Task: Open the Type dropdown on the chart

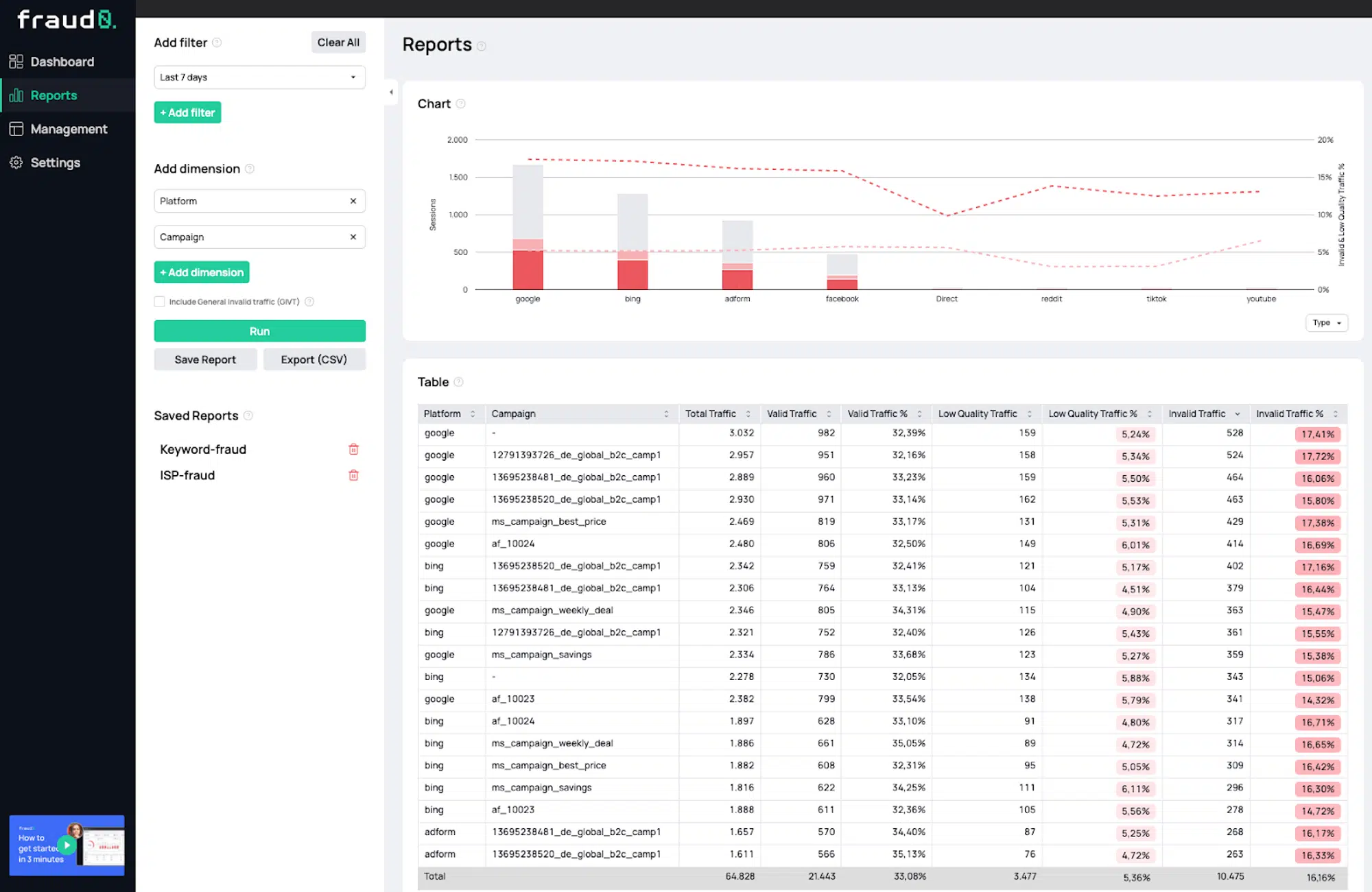Action: (x=1327, y=322)
